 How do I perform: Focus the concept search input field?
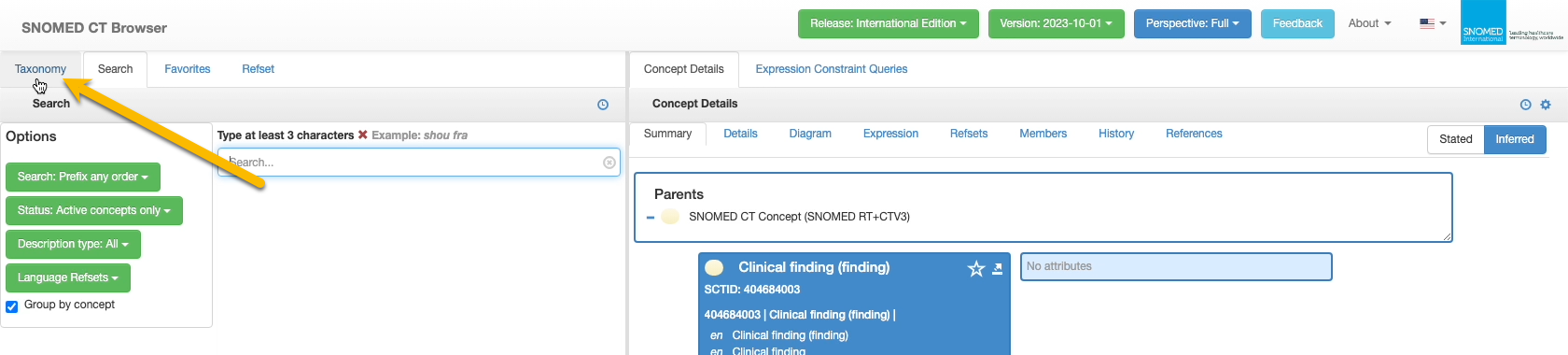(419, 163)
